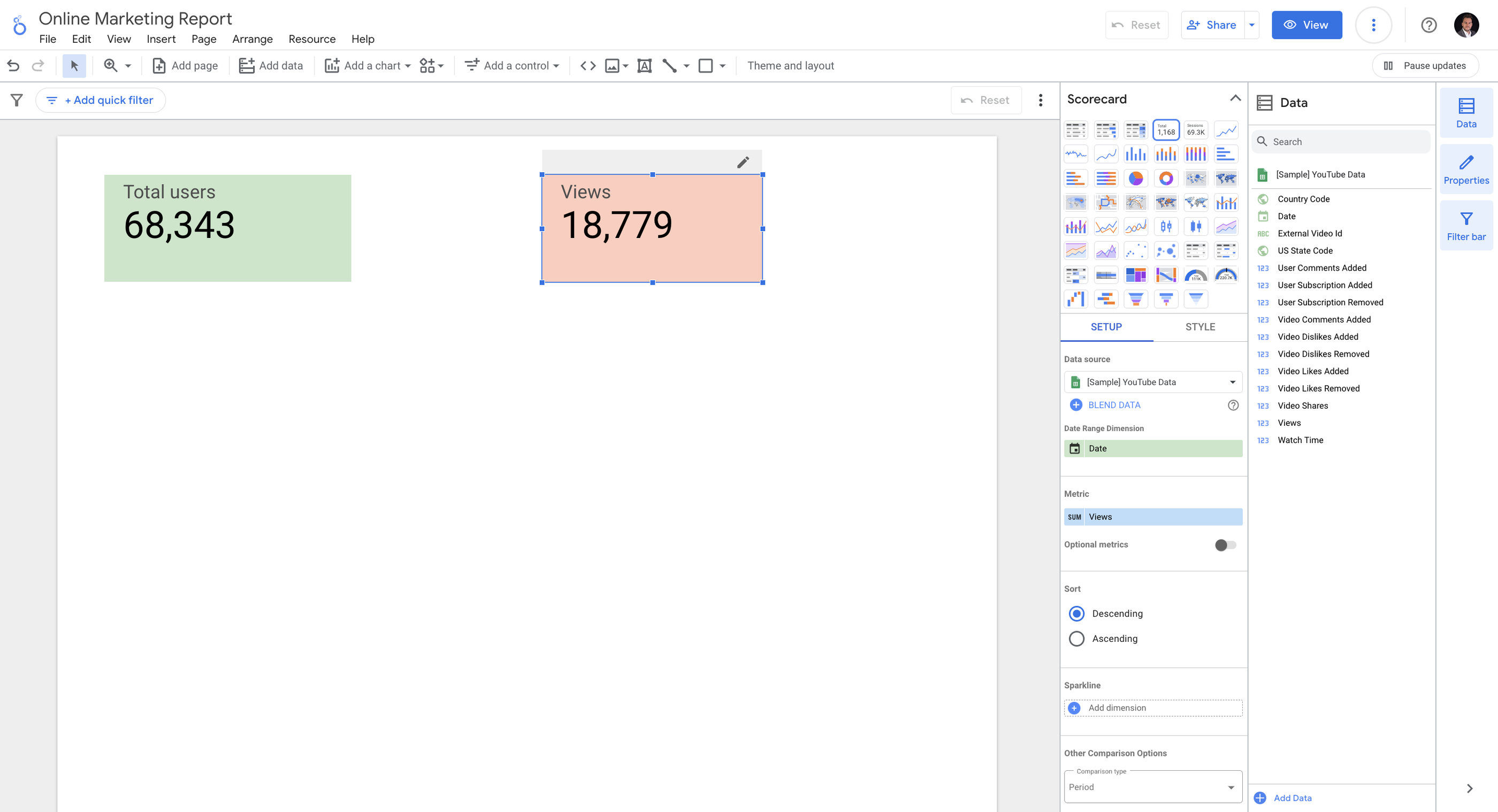Click the Search field in the Data panel

pyautogui.click(x=1340, y=141)
